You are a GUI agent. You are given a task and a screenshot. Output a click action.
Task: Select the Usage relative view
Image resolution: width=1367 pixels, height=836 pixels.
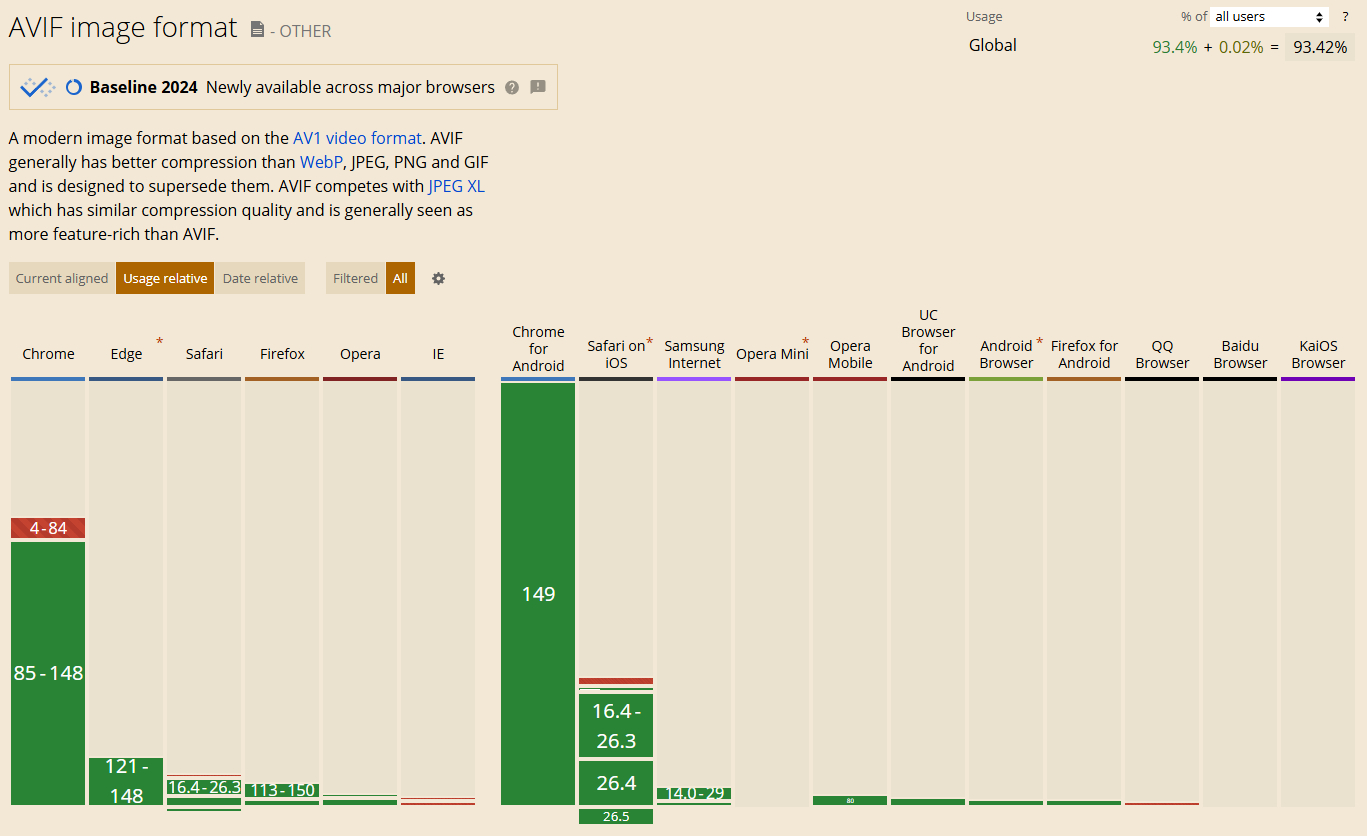[x=165, y=278]
